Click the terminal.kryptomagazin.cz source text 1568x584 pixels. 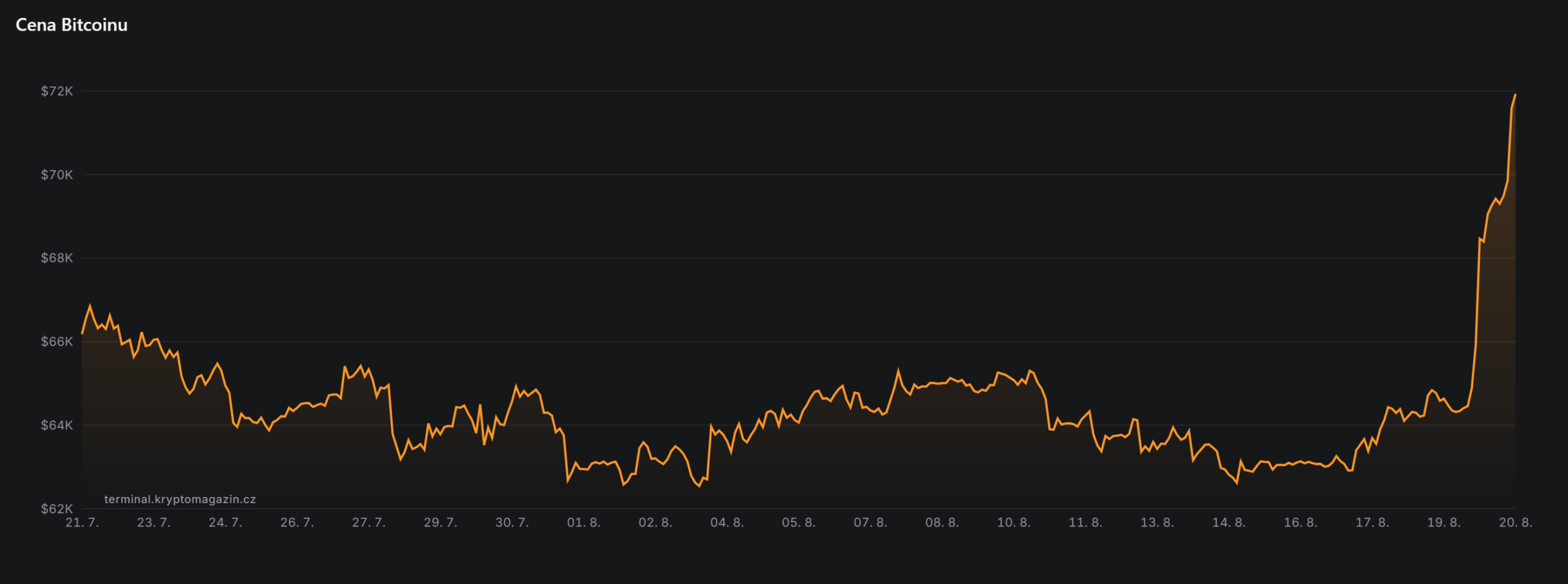180,500
